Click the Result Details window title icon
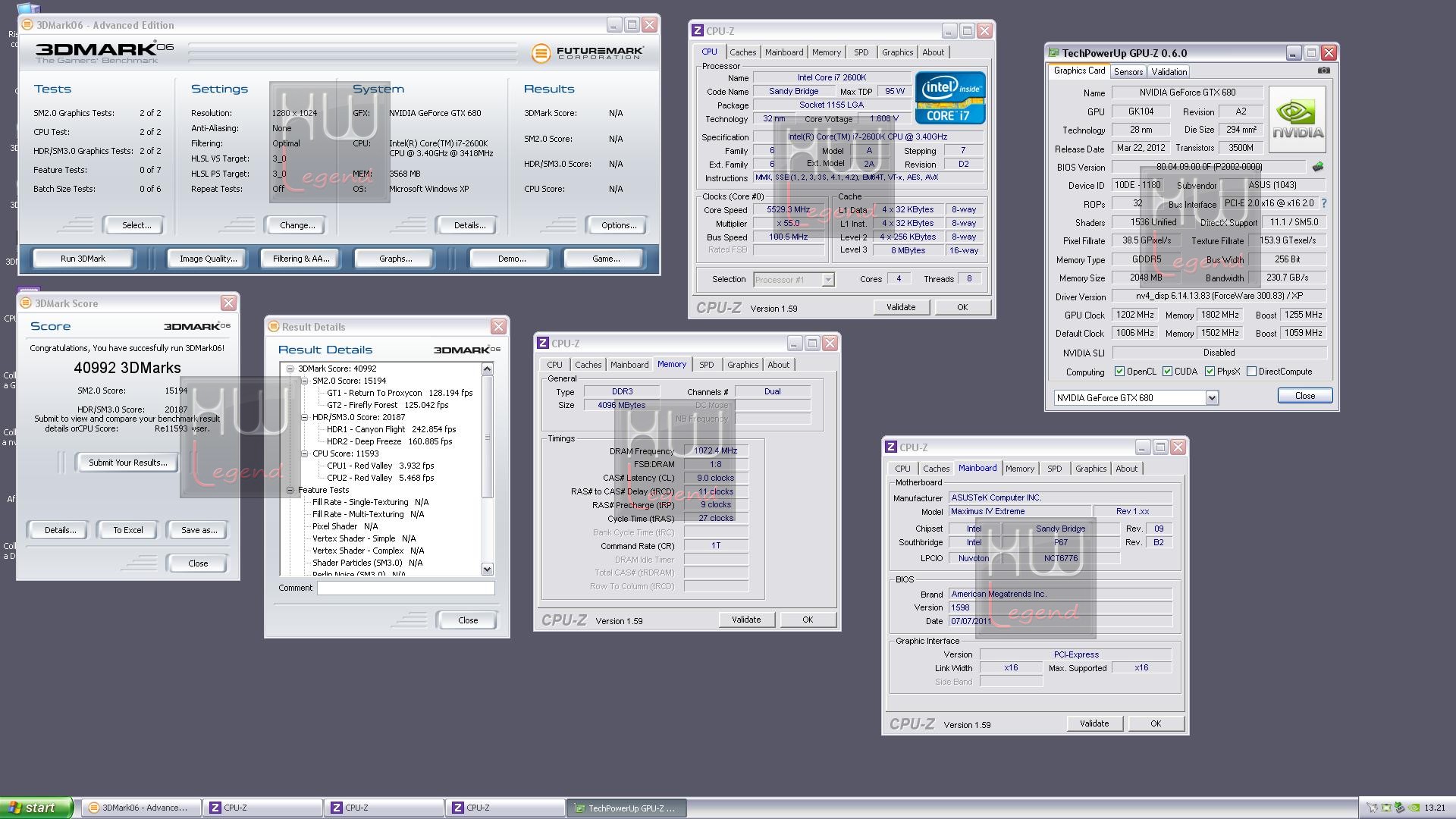The width and height of the screenshot is (1456, 819). tap(273, 327)
